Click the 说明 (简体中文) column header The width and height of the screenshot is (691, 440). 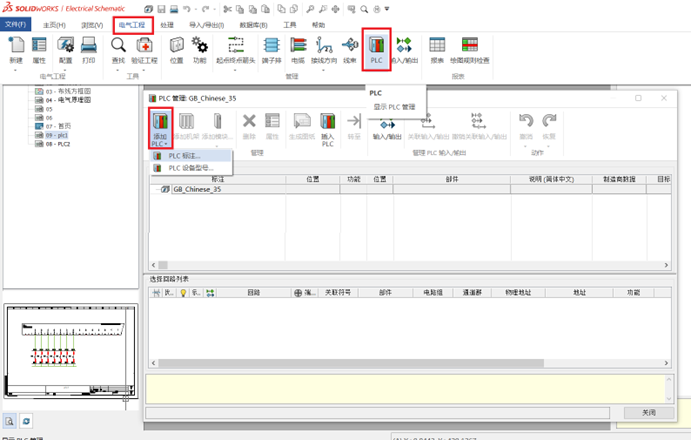click(551, 179)
